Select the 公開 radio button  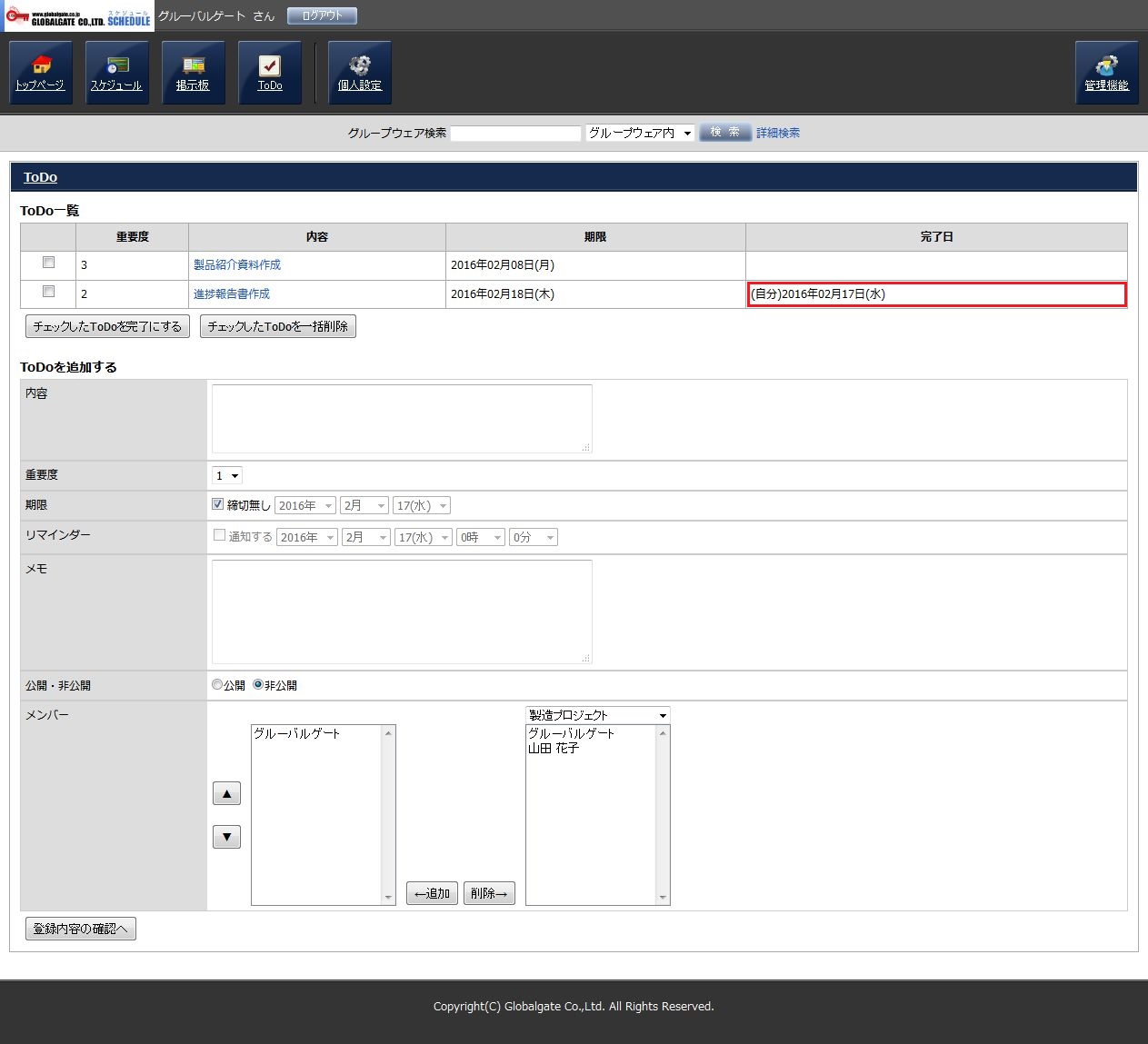coord(217,685)
